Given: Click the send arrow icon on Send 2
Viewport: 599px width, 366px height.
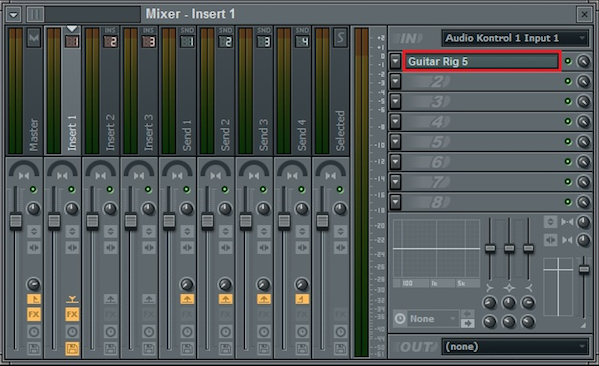Looking at the screenshot, I should click(x=225, y=299).
